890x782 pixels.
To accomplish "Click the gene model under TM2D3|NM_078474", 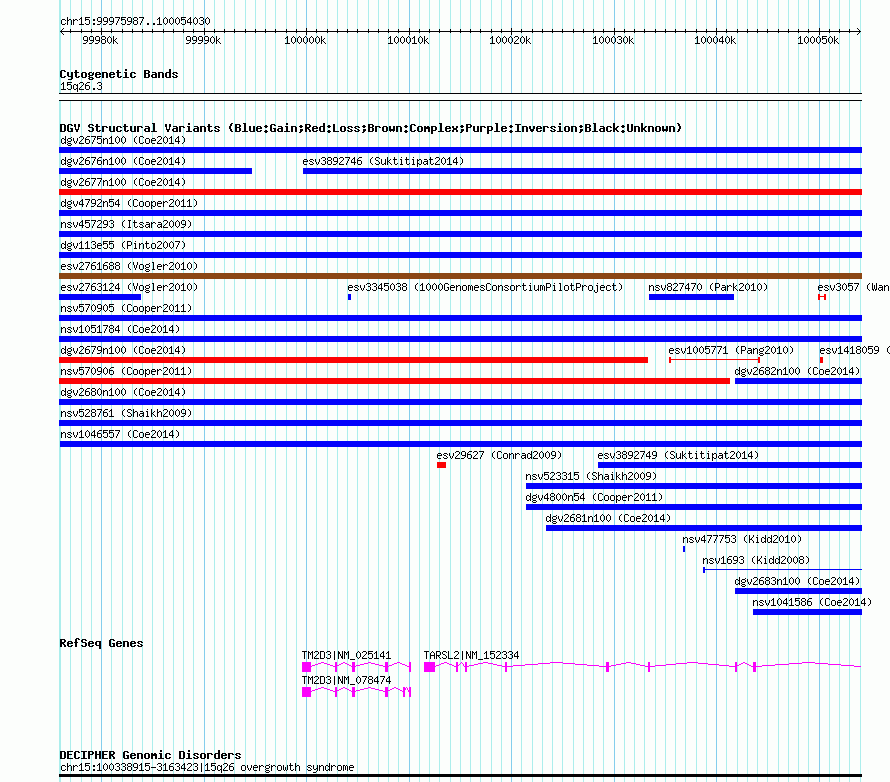I will pyautogui.click(x=356, y=692).
